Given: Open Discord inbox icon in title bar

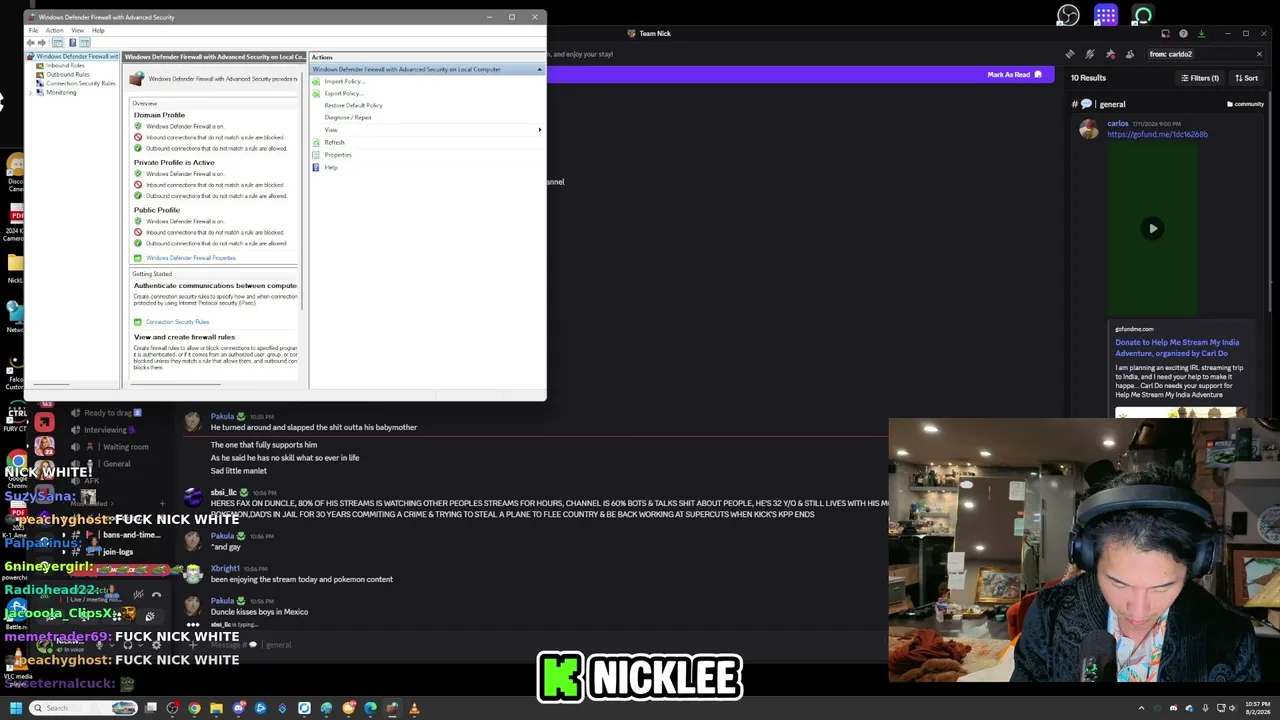Looking at the screenshot, I should coord(1165,33).
